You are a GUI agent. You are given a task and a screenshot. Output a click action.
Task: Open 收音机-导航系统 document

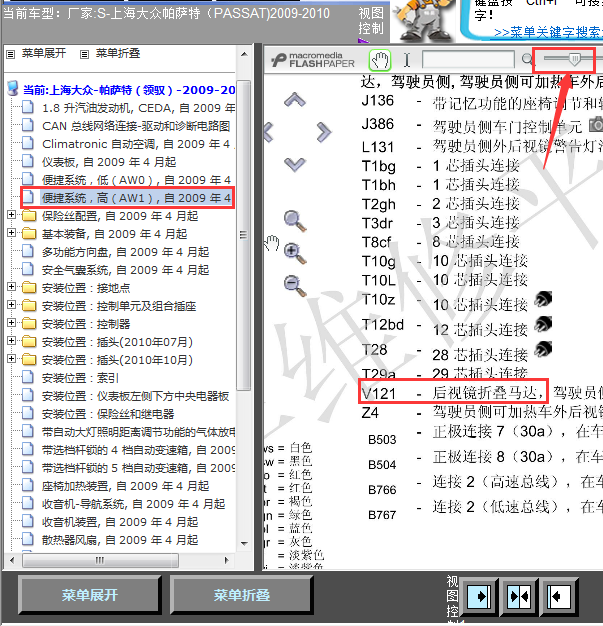pos(133,504)
